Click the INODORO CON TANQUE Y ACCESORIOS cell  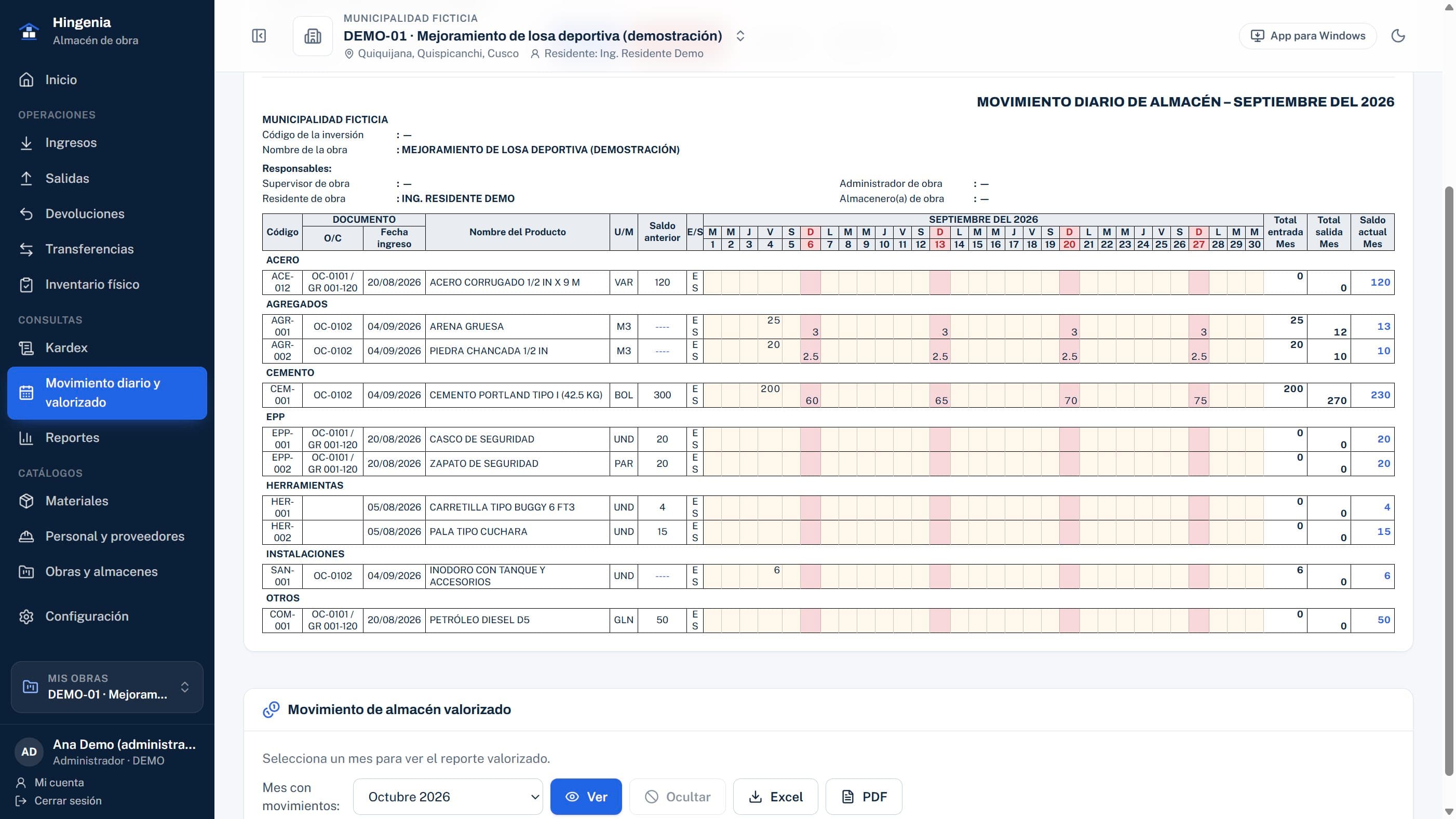click(517, 576)
